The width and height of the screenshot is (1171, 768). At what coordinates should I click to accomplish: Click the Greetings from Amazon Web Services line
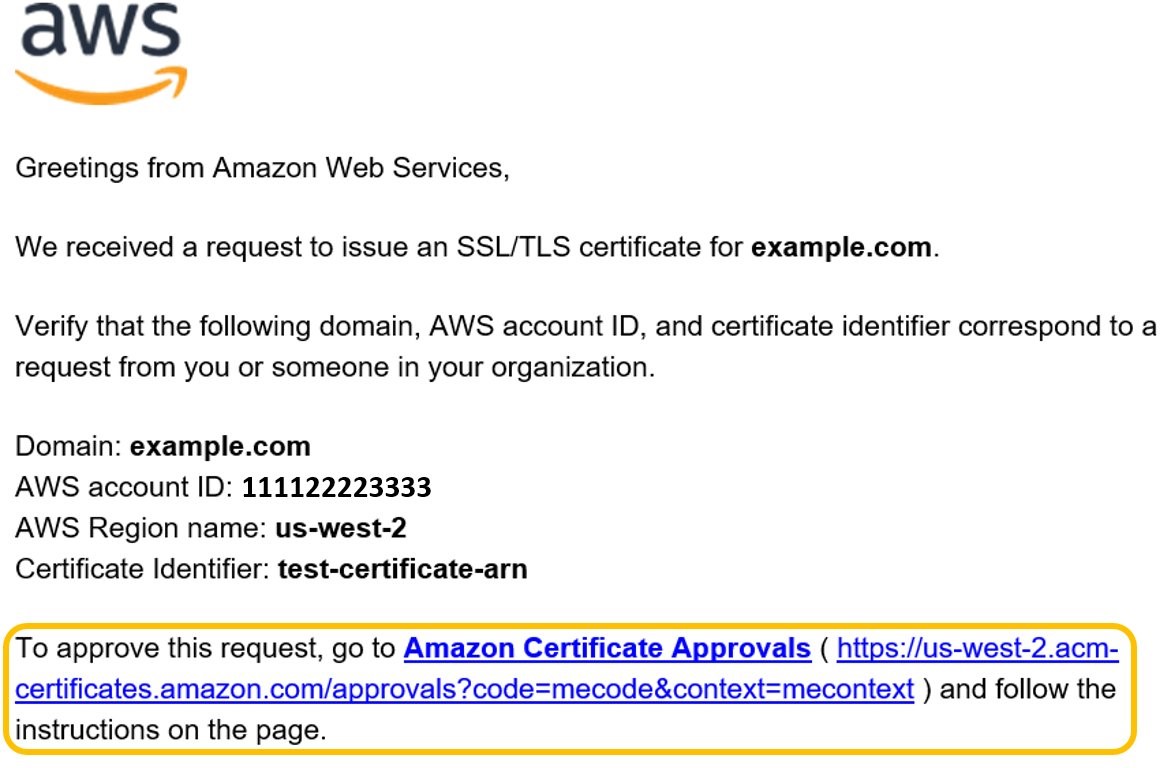click(262, 168)
